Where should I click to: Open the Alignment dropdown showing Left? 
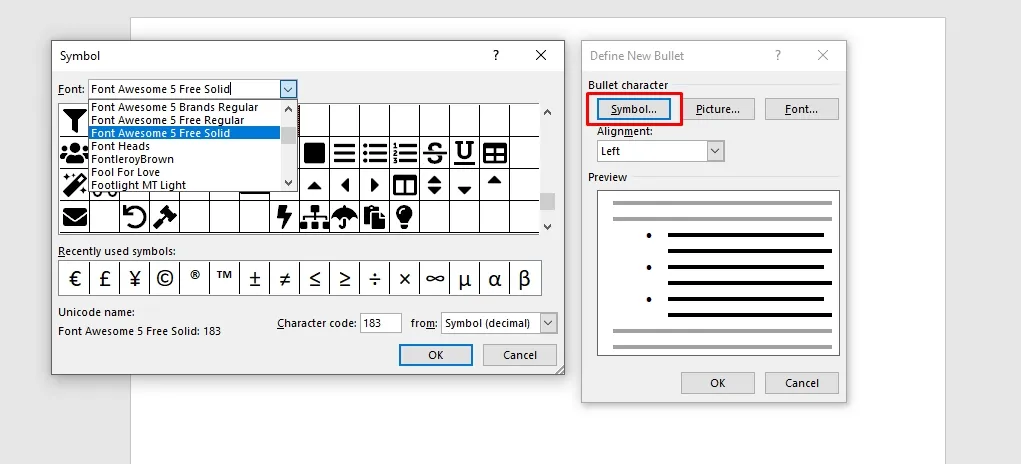pos(716,151)
